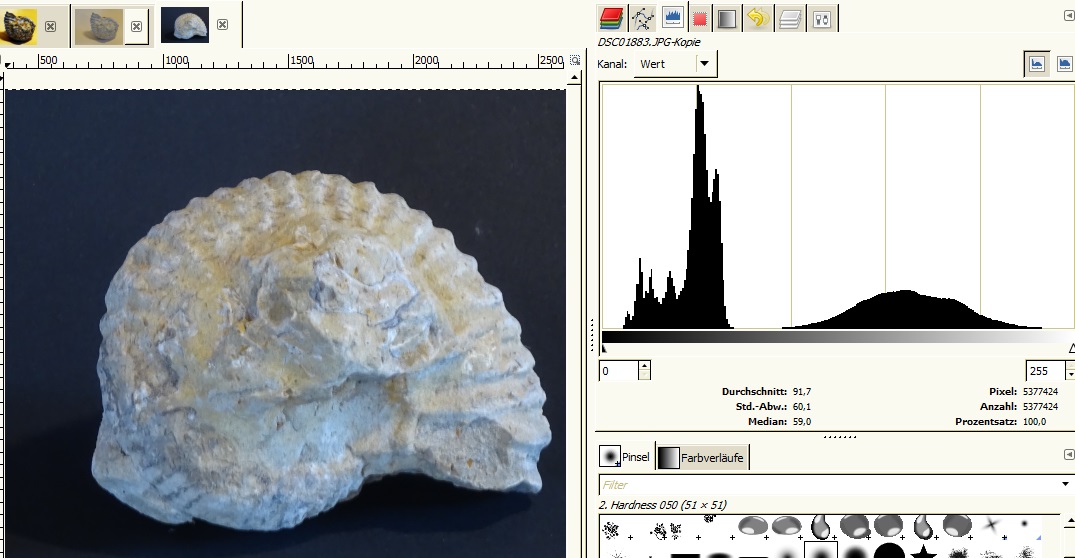Toggle zoom-on-resize icon above vertical scrollbar
Viewport: 1075px width, 558px height.
[574, 61]
